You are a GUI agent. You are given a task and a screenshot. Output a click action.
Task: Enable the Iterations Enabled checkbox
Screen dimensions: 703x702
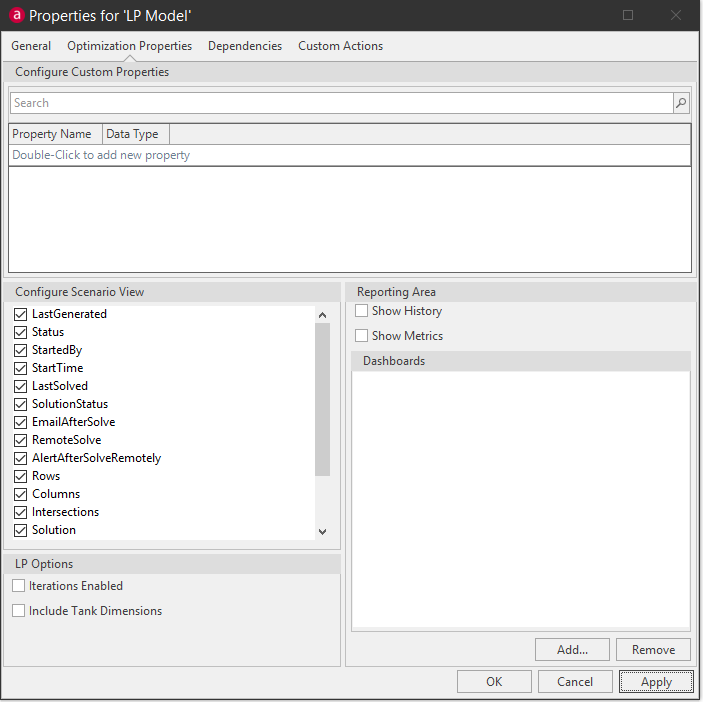[x=18, y=585]
